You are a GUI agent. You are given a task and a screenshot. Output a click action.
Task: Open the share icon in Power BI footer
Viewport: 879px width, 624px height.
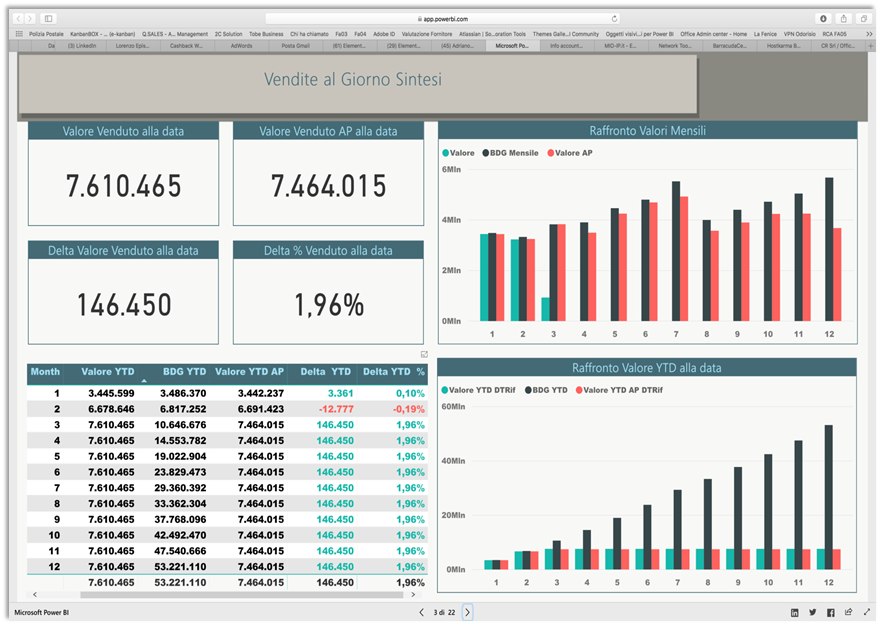pyautogui.click(x=849, y=612)
